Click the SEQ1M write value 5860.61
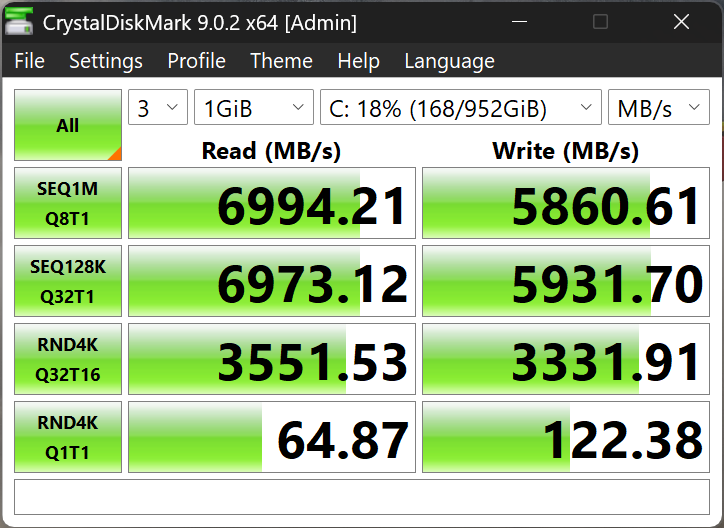Image resolution: width=724 pixels, height=528 pixels. (x=566, y=203)
